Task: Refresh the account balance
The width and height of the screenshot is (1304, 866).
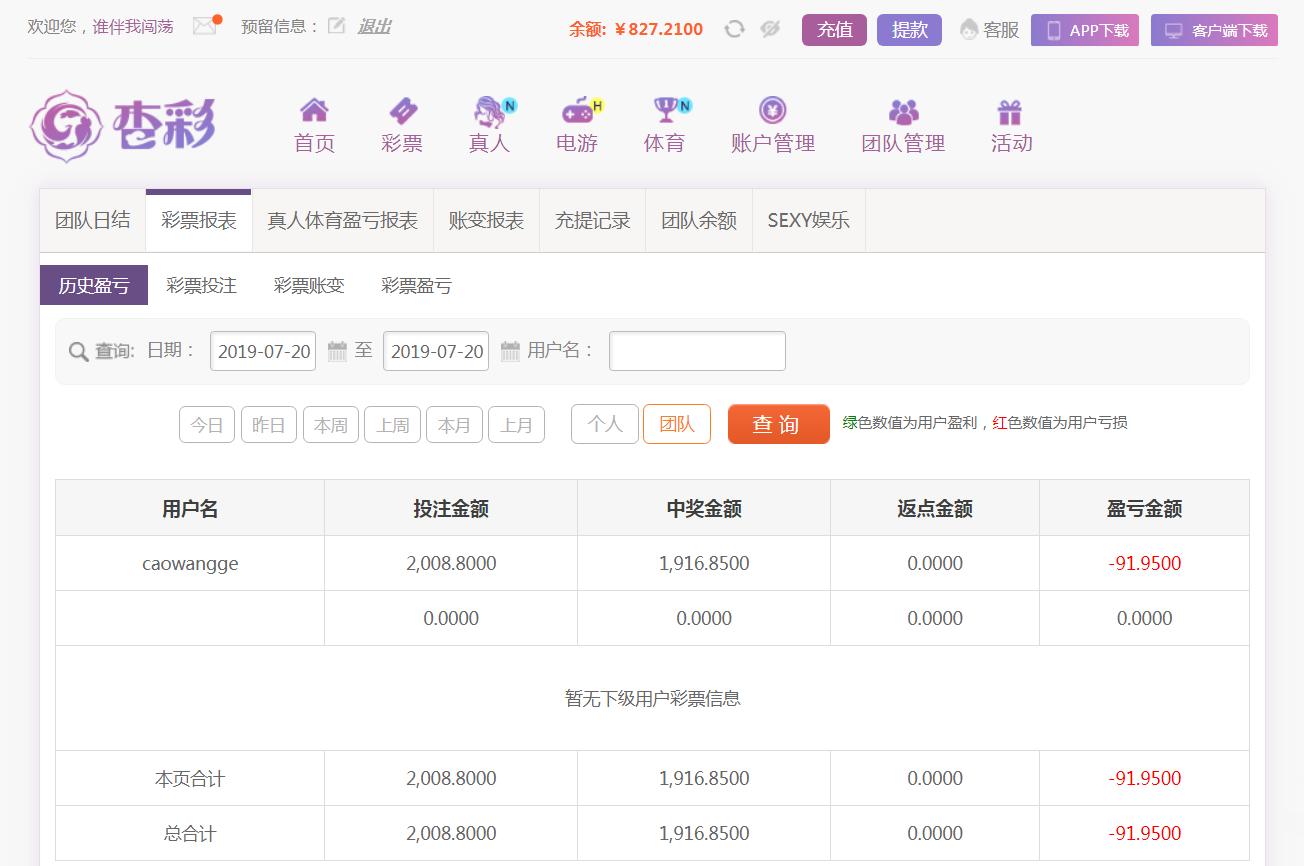Action: click(x=734, y=29)
